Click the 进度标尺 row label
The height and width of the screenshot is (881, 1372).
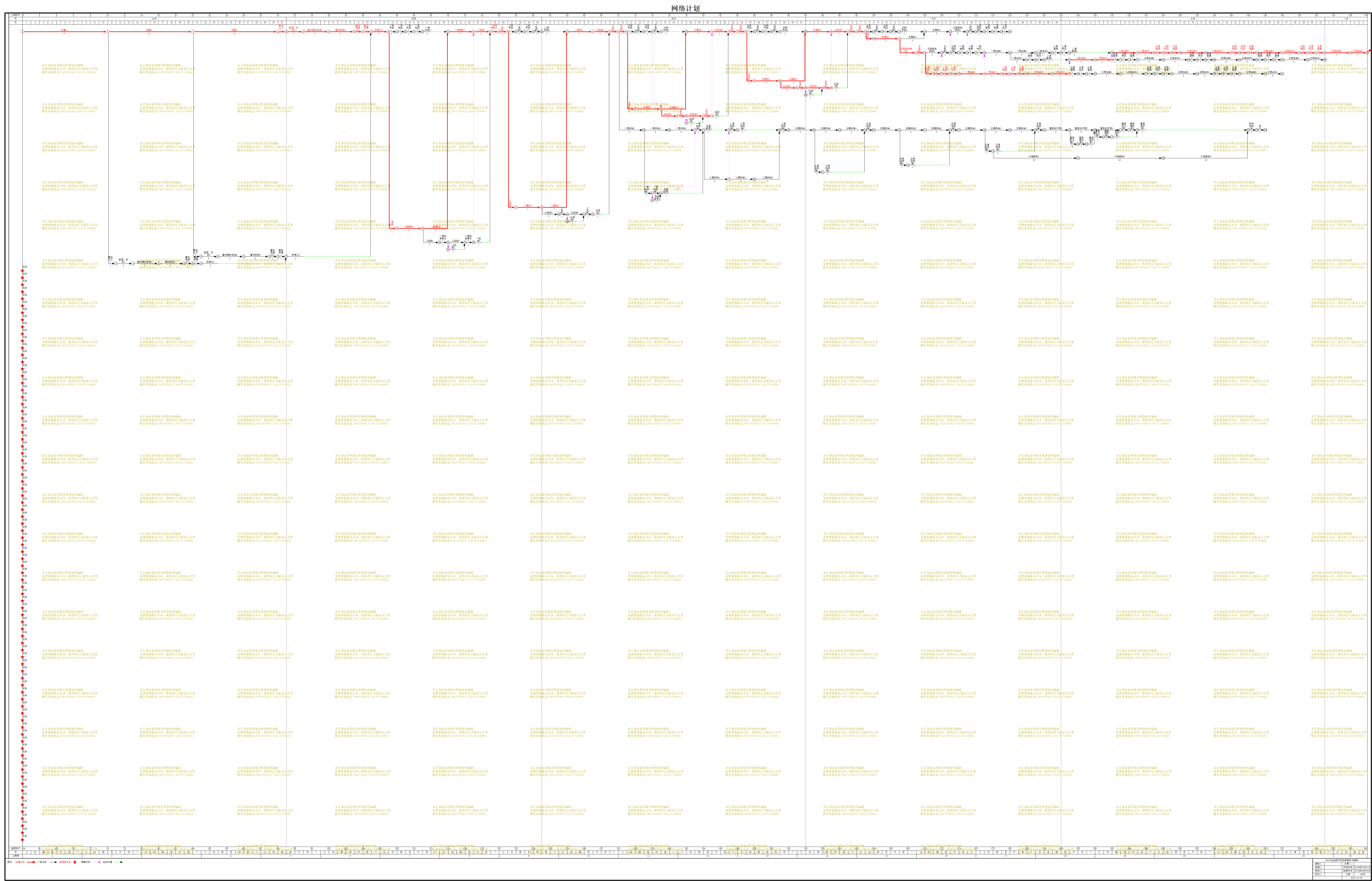tap(15, 848)
